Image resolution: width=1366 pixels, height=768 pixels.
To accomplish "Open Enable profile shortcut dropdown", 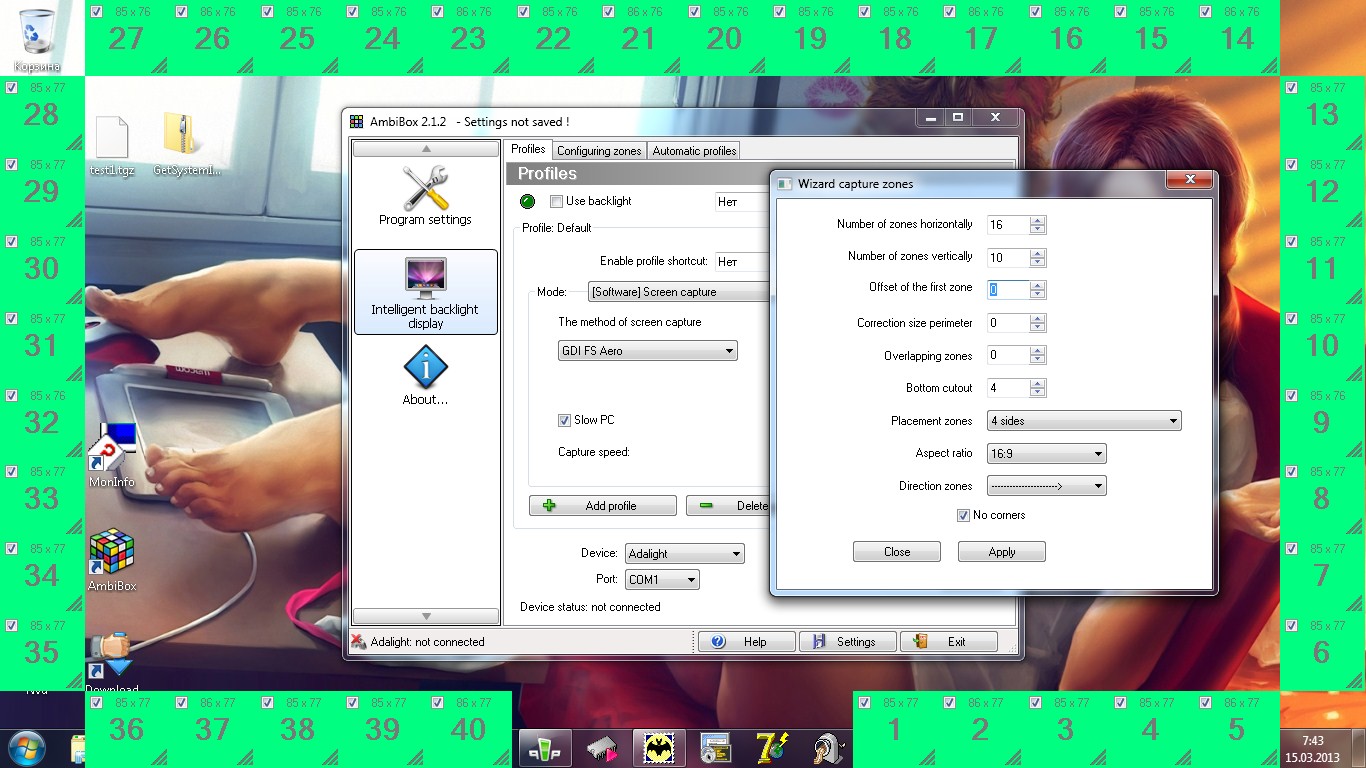I will pyautogui.click(x=742, y=261).
